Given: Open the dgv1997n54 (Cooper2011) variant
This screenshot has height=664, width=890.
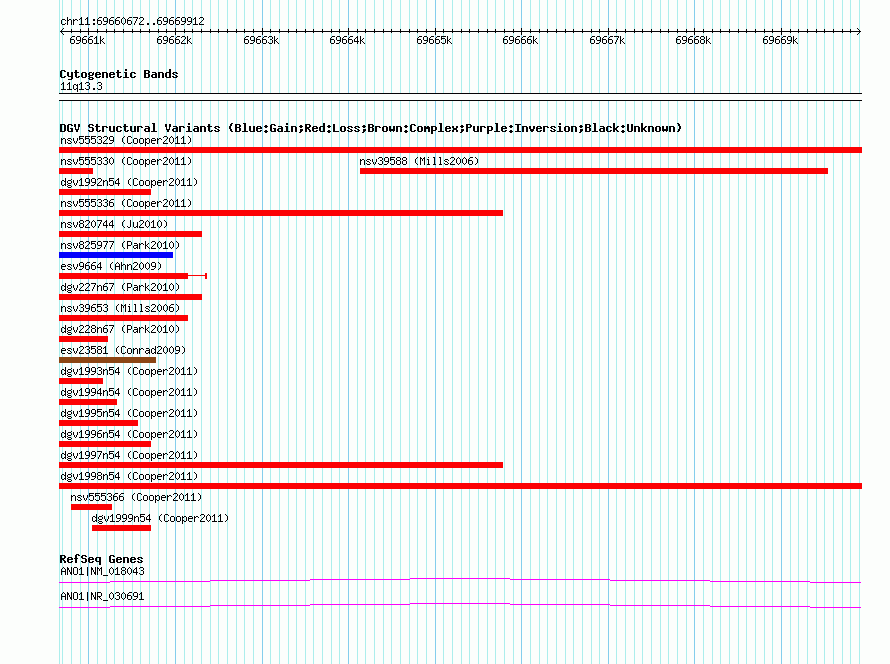Looking at the screenshot, I should (x=129, y=455).
